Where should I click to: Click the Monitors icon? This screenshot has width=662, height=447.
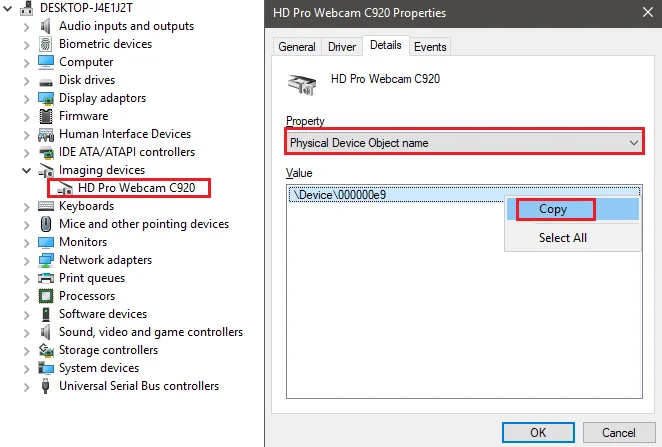click(x=46, y=242)
